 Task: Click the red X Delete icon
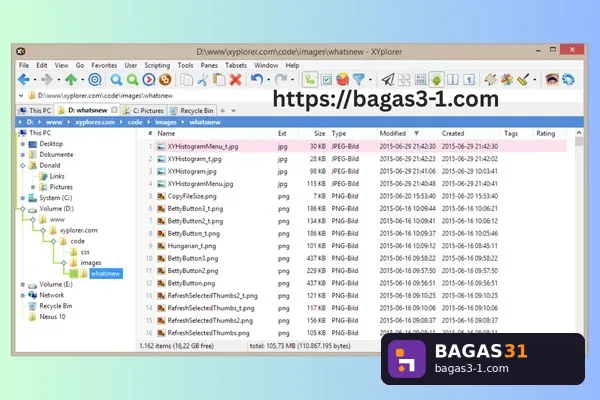[x=235, y=80]
